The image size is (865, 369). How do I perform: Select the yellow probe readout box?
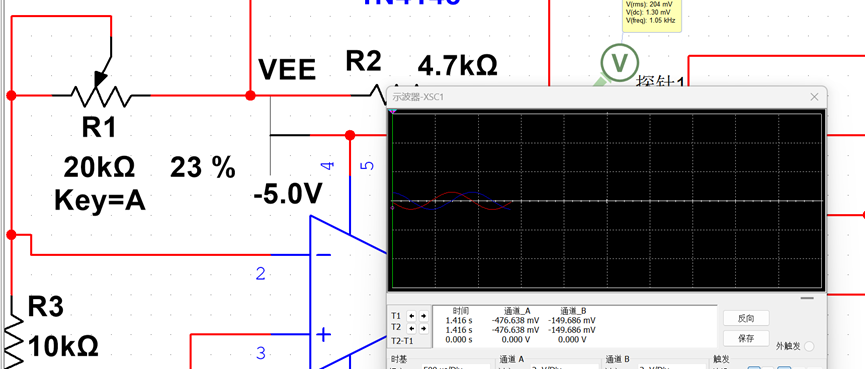[x=652, y=15]
